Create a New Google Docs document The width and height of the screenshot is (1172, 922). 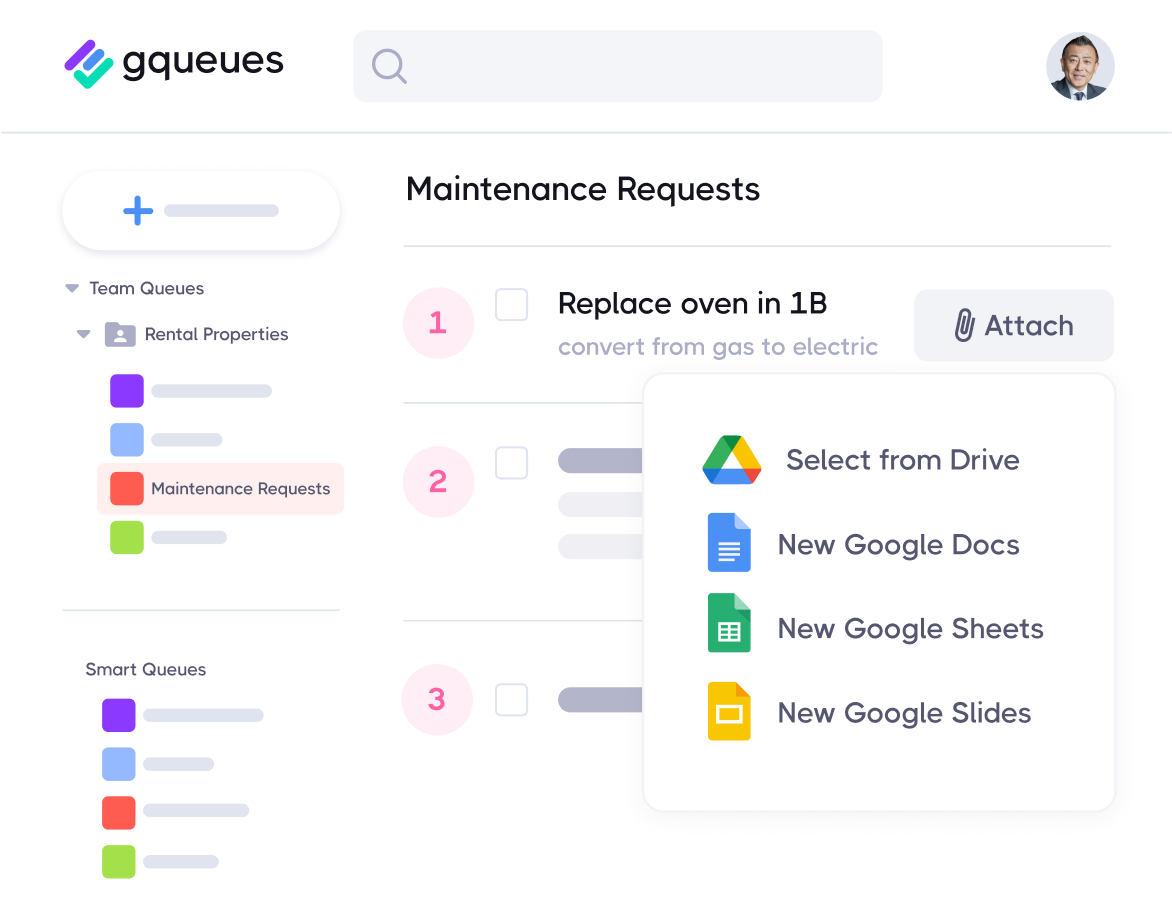pyautogui.click(x=728, y=543)
